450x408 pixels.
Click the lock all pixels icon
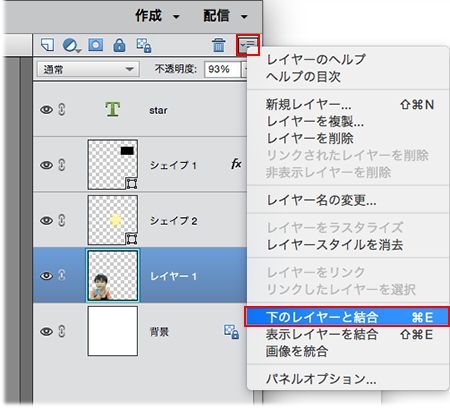[x=119, y=45]
